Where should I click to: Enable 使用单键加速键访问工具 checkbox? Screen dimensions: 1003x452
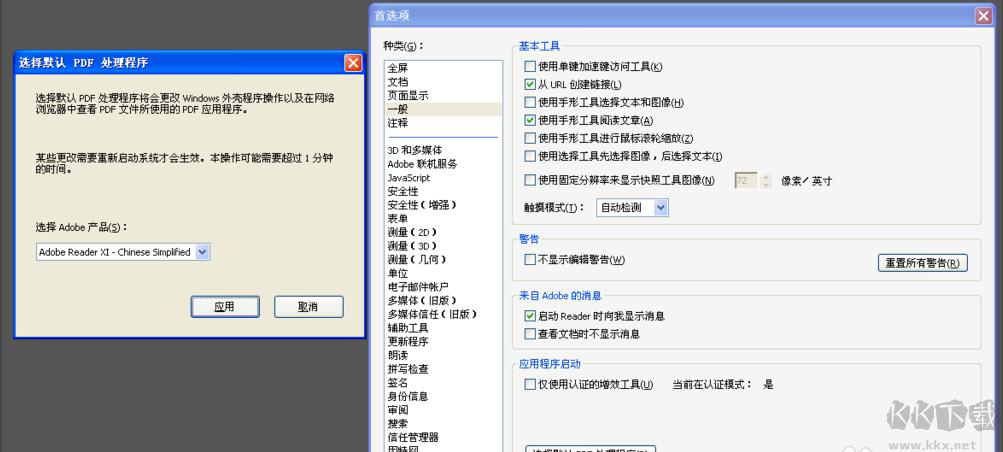coord(530,66)
